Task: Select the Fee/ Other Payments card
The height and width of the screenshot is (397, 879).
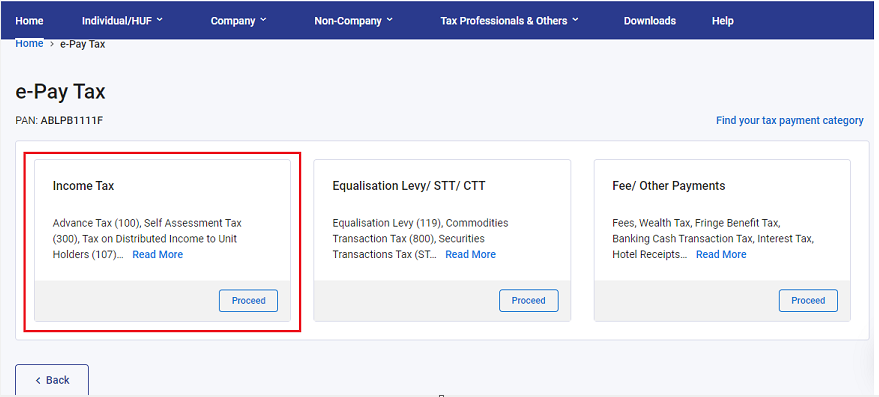Action: tap(722, 241)
